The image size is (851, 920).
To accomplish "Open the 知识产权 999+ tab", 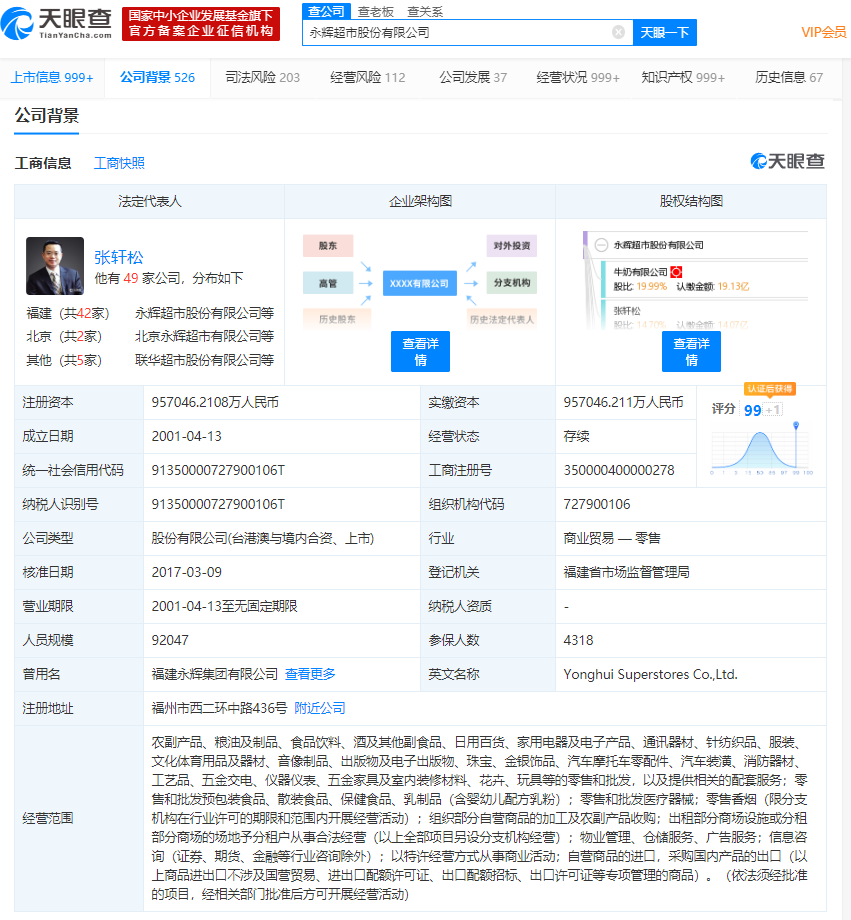I will (683, 77).
